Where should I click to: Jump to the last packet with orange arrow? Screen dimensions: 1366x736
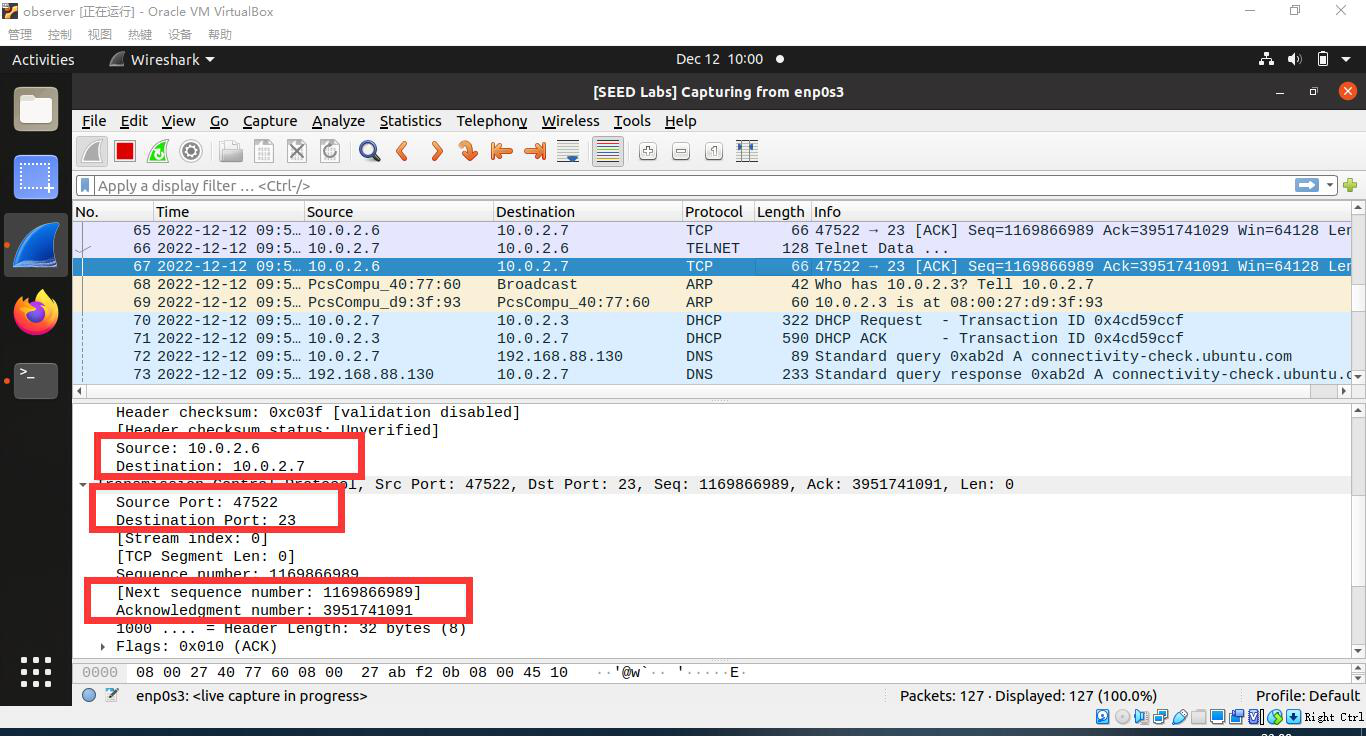534,151
